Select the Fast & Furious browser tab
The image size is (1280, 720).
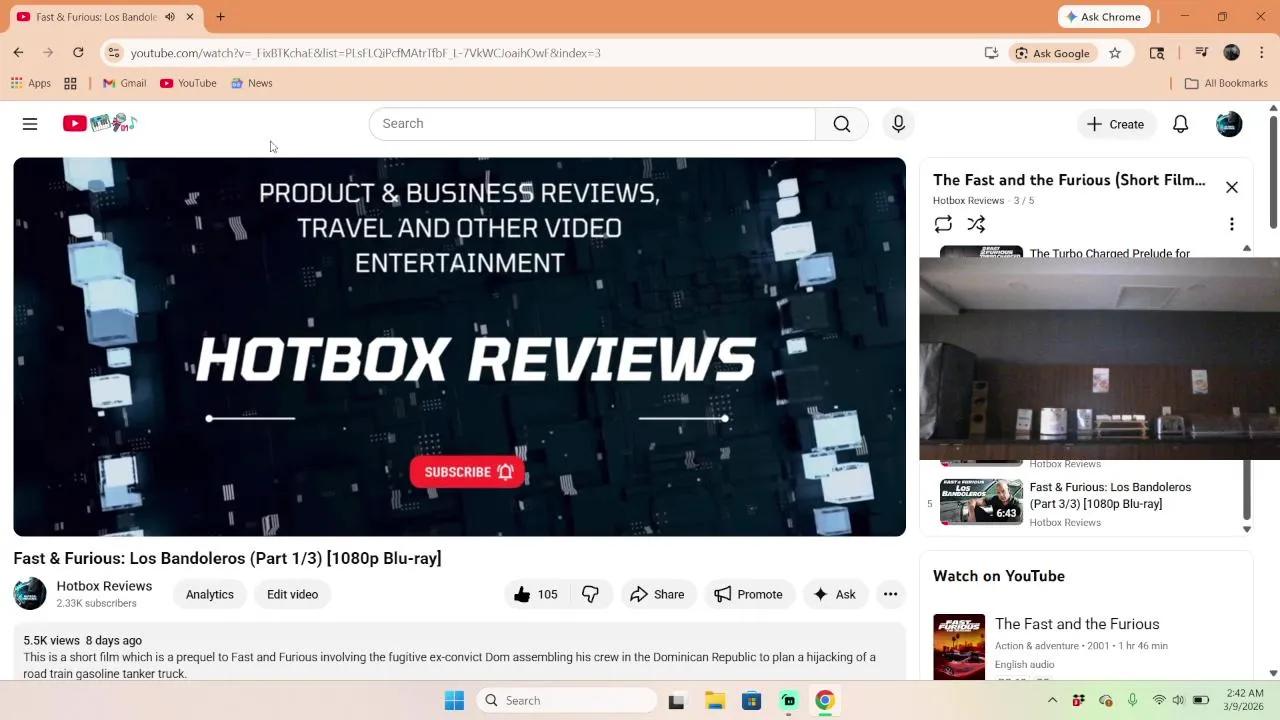click(104, 17)
